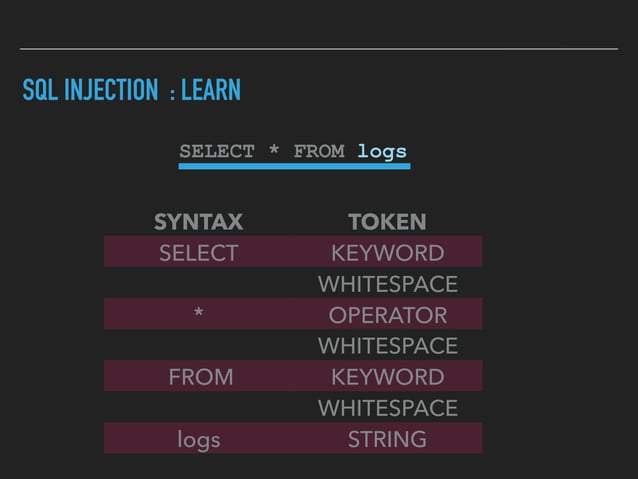This screenshot has height=479, width=638.
Task: Click the KEYWORD token in the SELECT row
Action: [387, 253]
